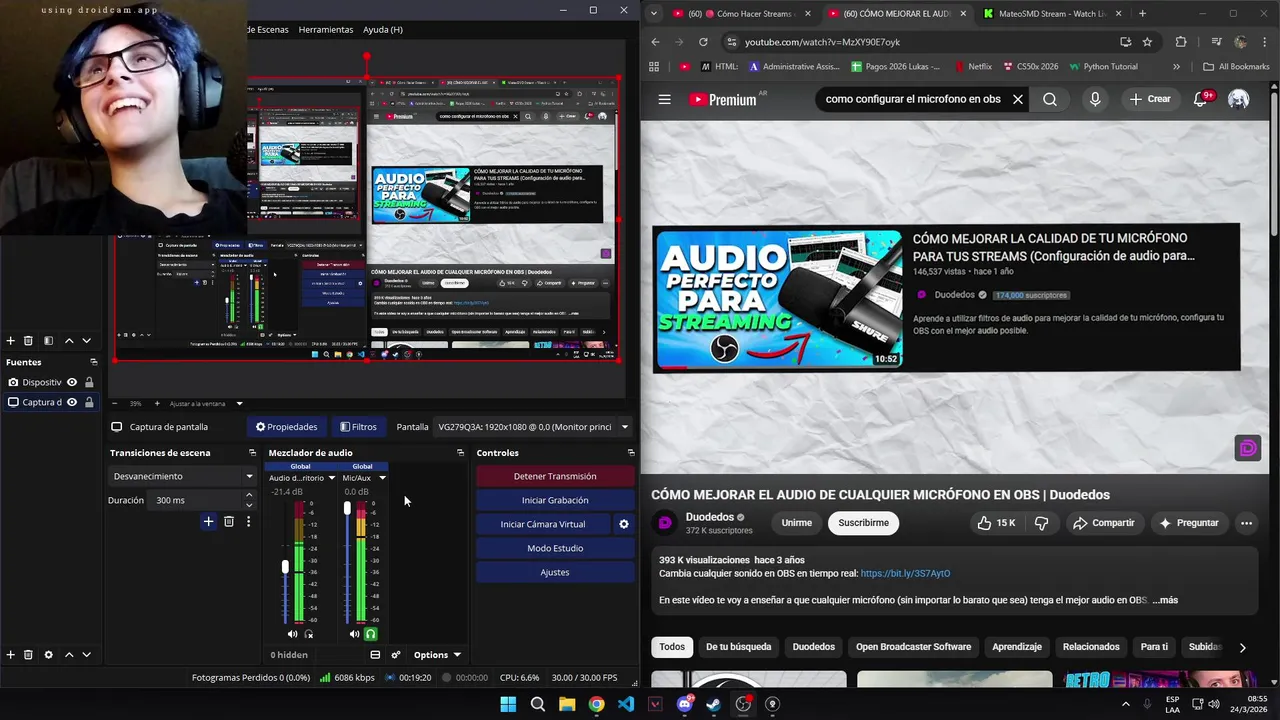Open Discord from the Windows taskbar

pyautogui.click(x=685, y=704)
